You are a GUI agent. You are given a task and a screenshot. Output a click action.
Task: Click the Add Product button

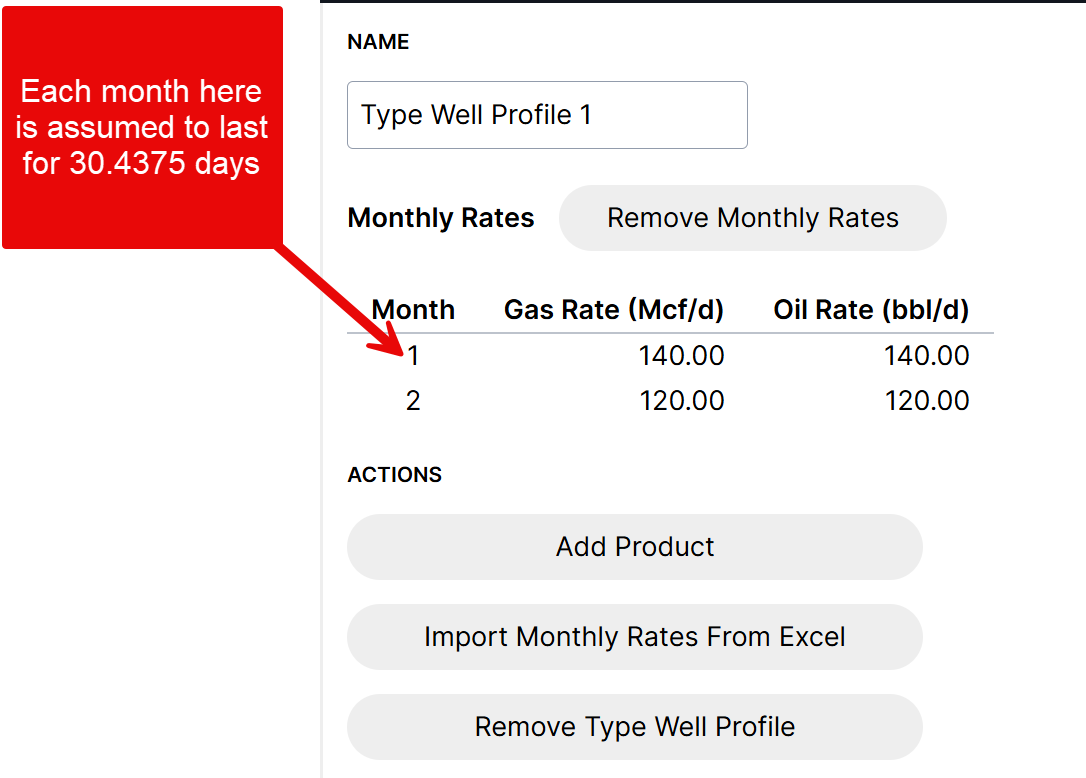(634, 547)
